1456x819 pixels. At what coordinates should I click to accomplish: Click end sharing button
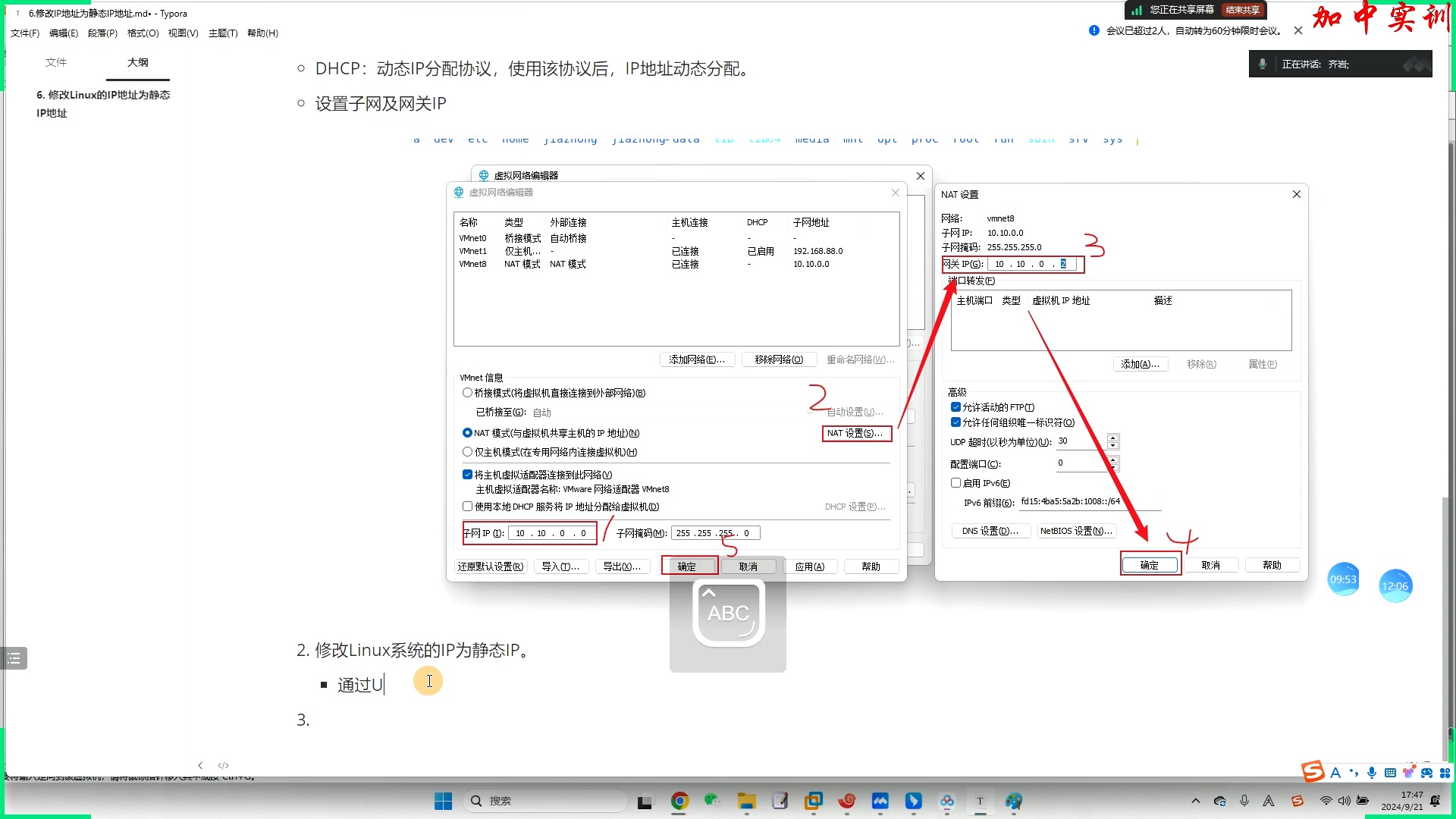click(x=1242, y=10)
